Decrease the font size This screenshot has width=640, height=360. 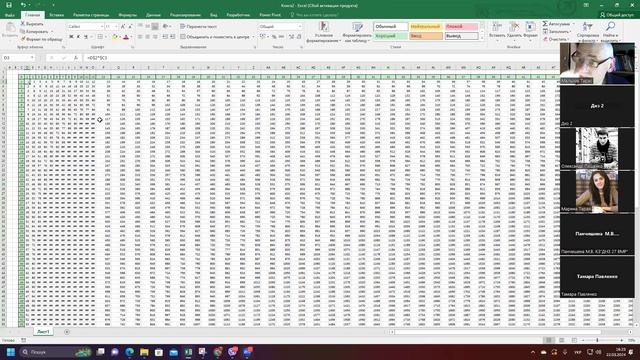click(x=130, y=27)
